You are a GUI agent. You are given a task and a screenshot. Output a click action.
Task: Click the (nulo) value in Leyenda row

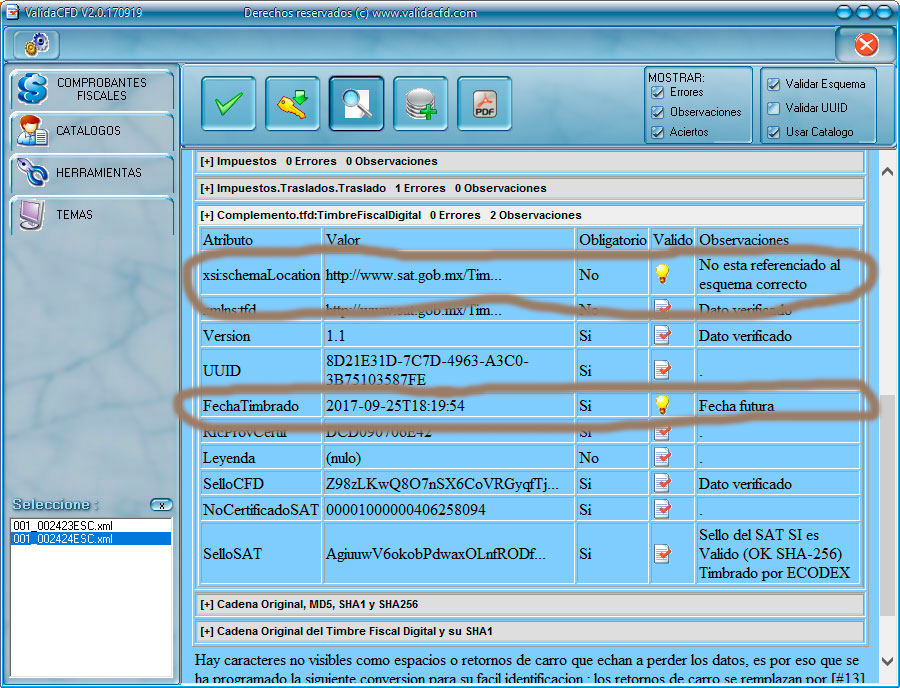[x=343, y=458]
